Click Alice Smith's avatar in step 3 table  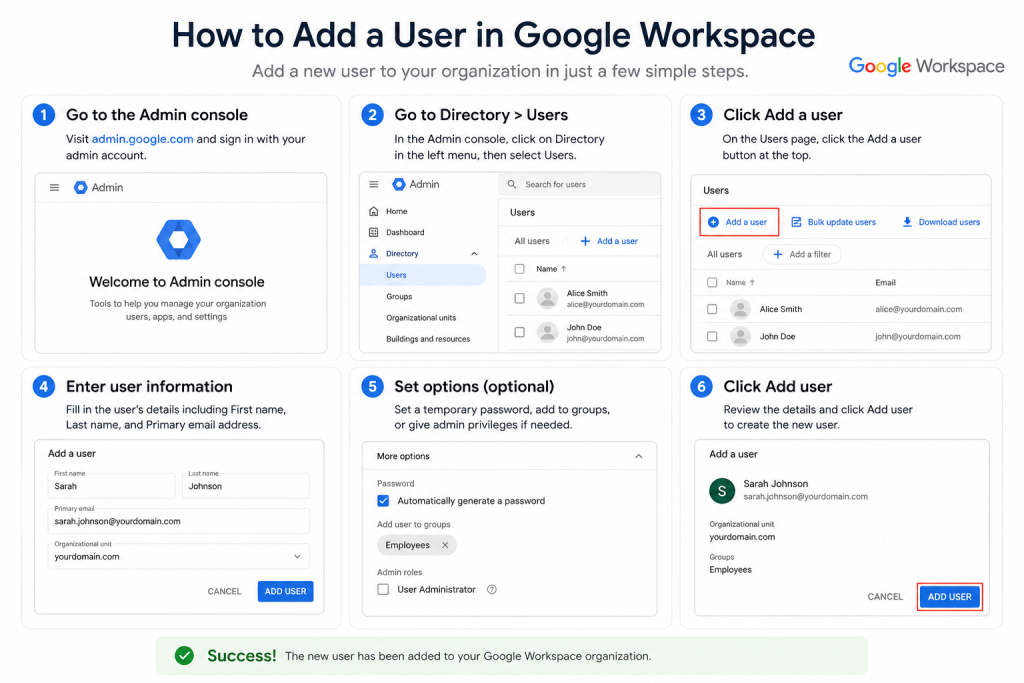coord(740,309)
